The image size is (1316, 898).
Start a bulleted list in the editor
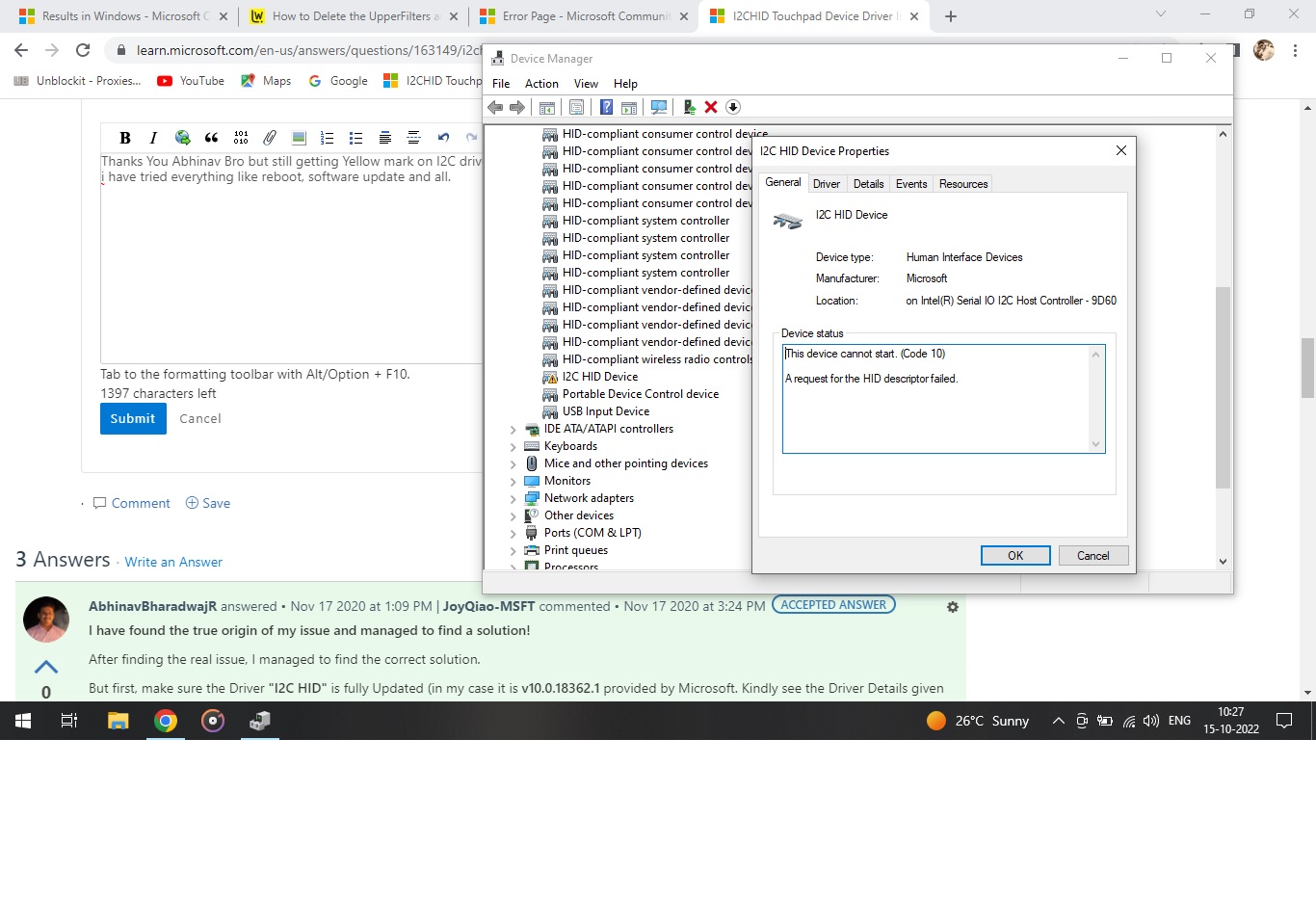tap(355, 138)
